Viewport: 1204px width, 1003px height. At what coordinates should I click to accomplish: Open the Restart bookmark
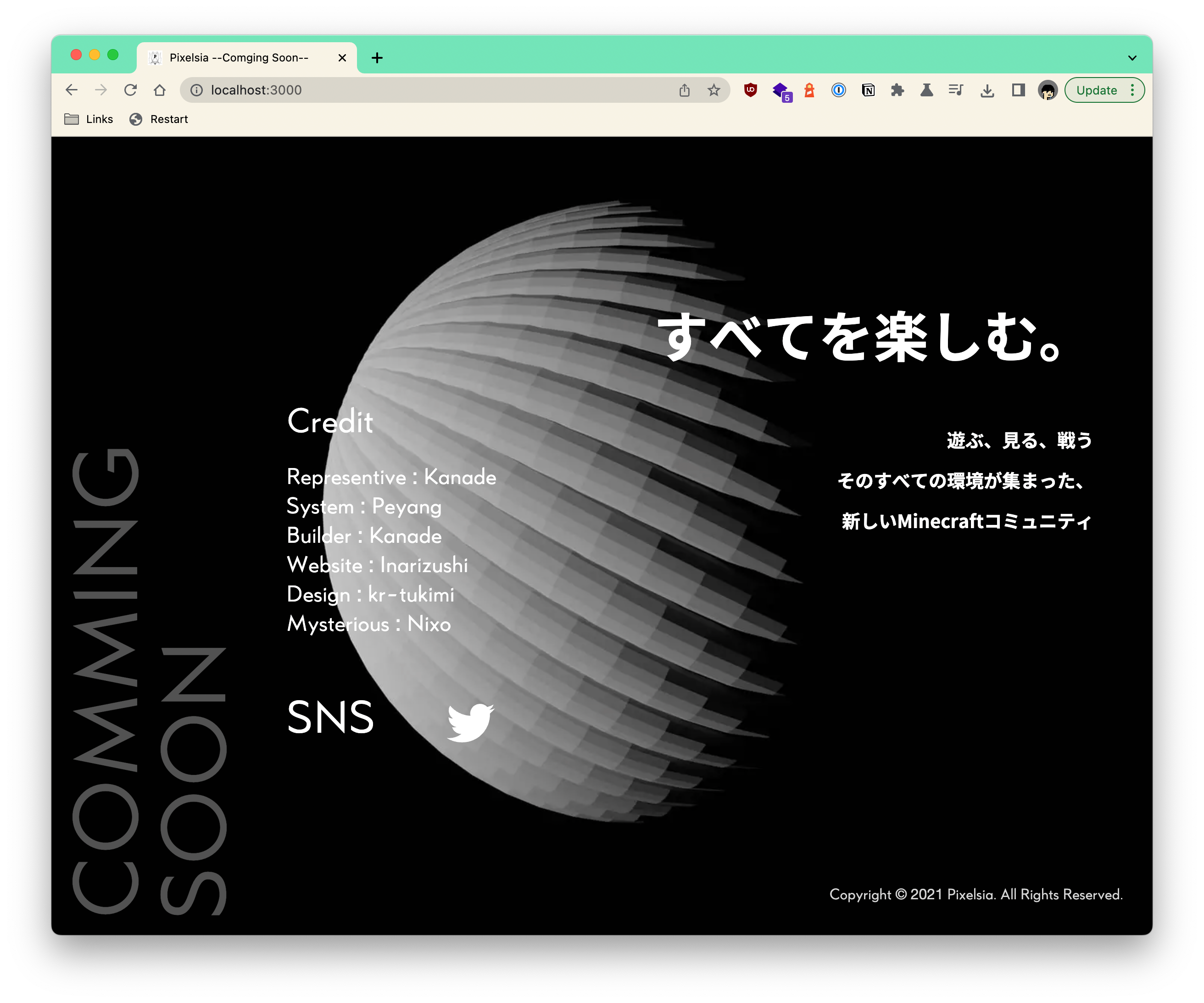pos(159,119)
